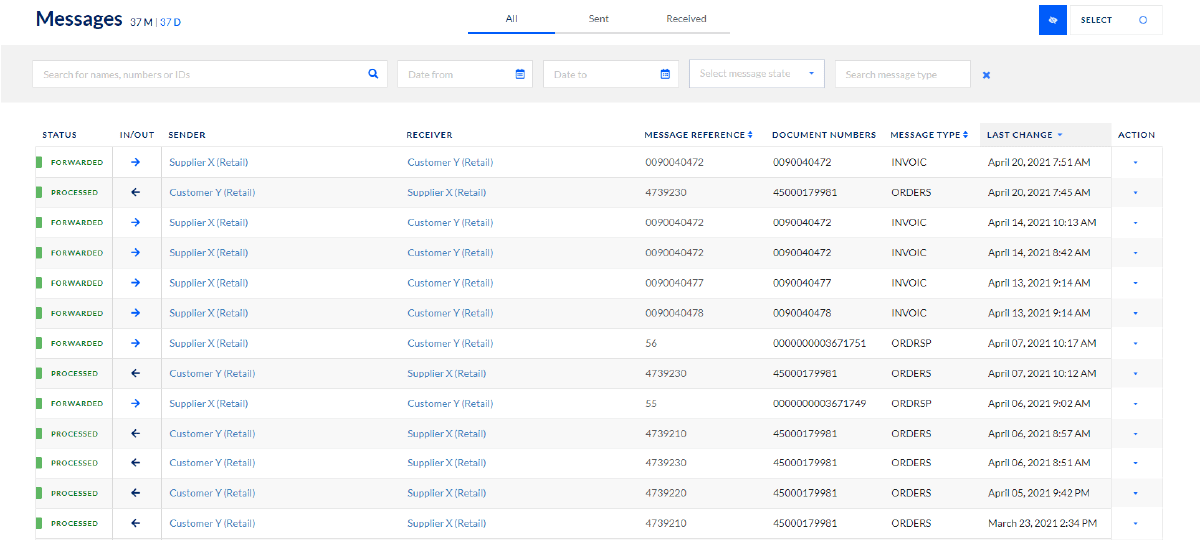Toggle the SELECT radio circle

pos(1143,20)
